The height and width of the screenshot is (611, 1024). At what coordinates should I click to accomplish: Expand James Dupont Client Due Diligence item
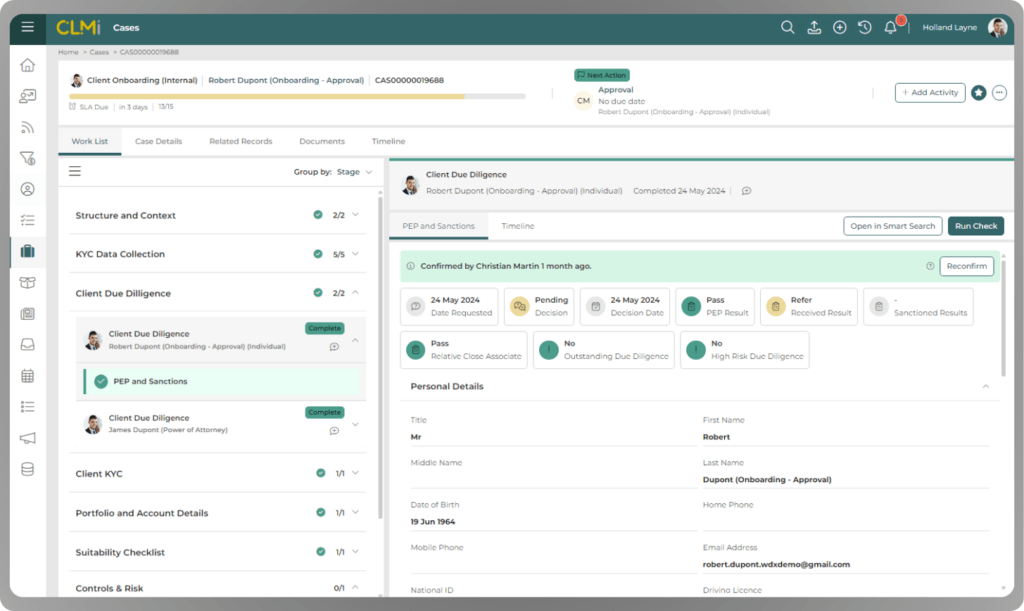tap(355, 424)
